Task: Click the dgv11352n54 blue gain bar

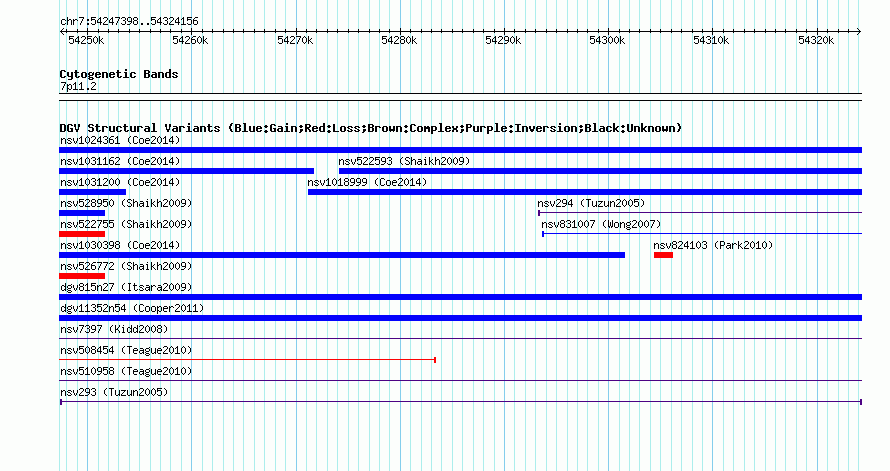Action: click(x=460, y=318)
